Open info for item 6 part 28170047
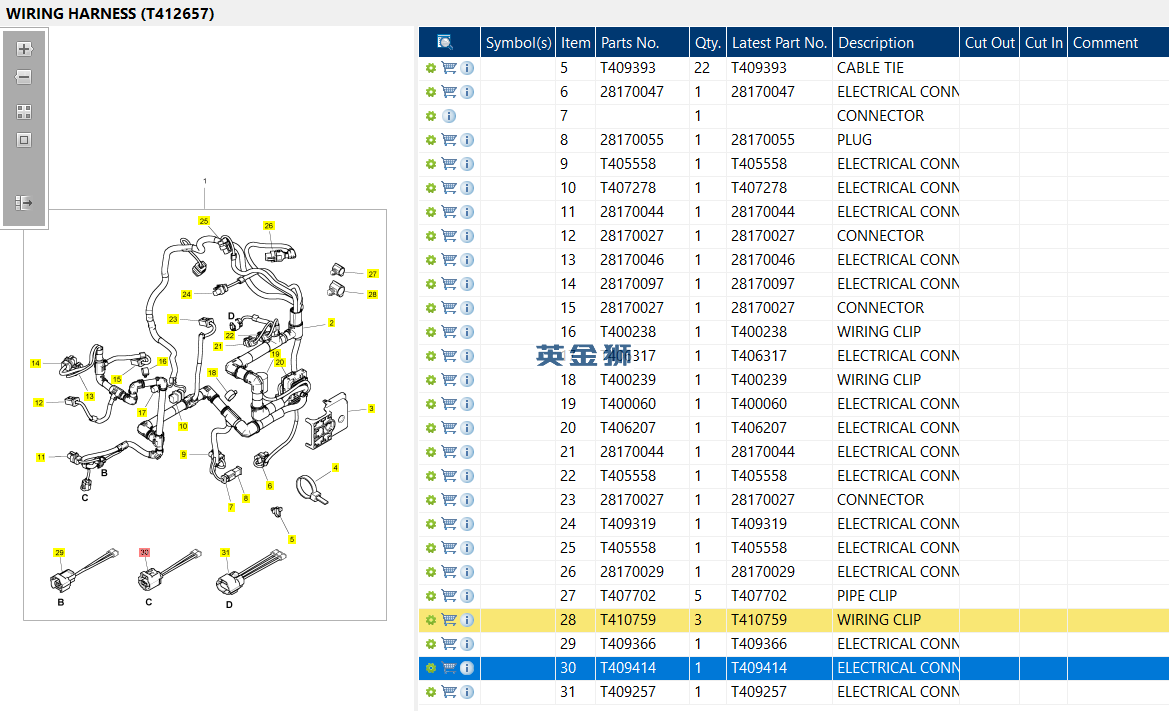Image resolution: width=1169 pixels, height=711 pixels. (x=467, y=92)
